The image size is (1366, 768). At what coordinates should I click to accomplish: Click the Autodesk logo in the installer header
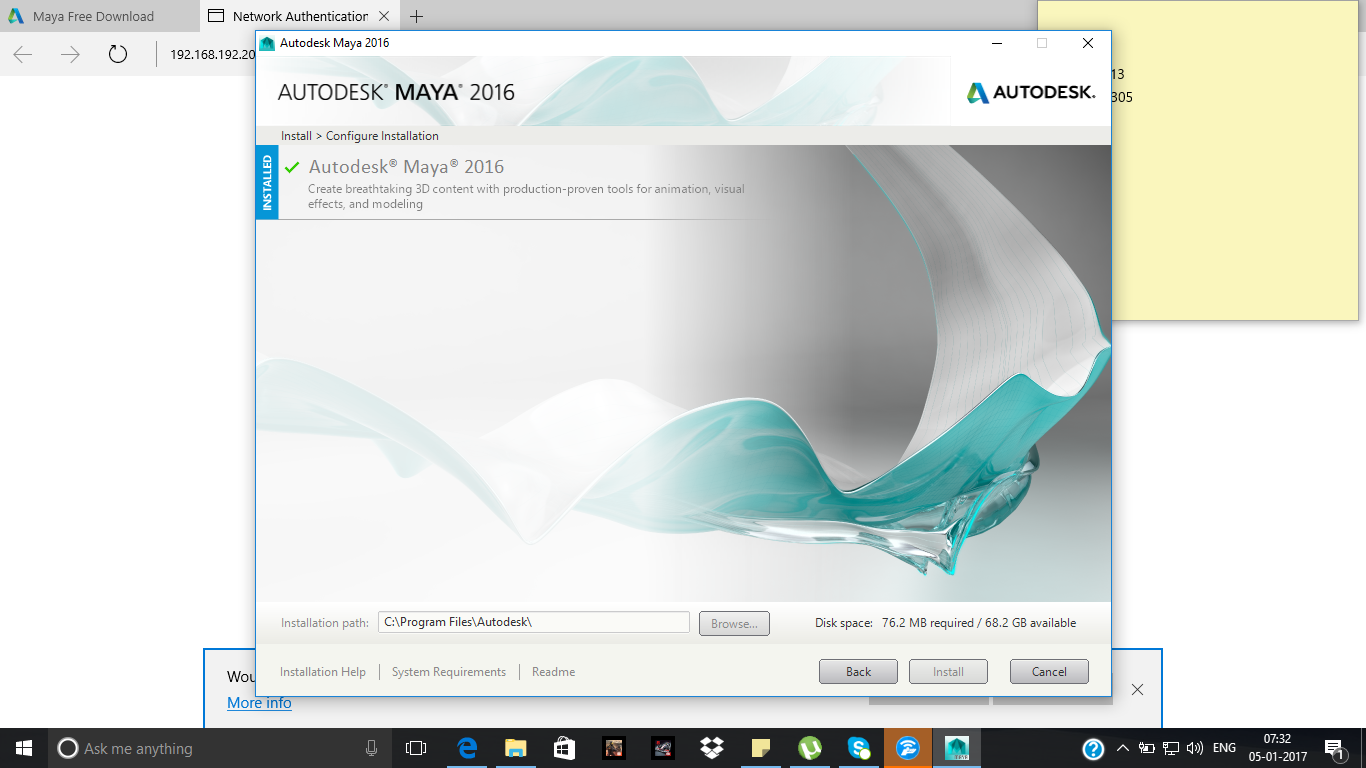pyautogui.click(x=1030, y=89)
